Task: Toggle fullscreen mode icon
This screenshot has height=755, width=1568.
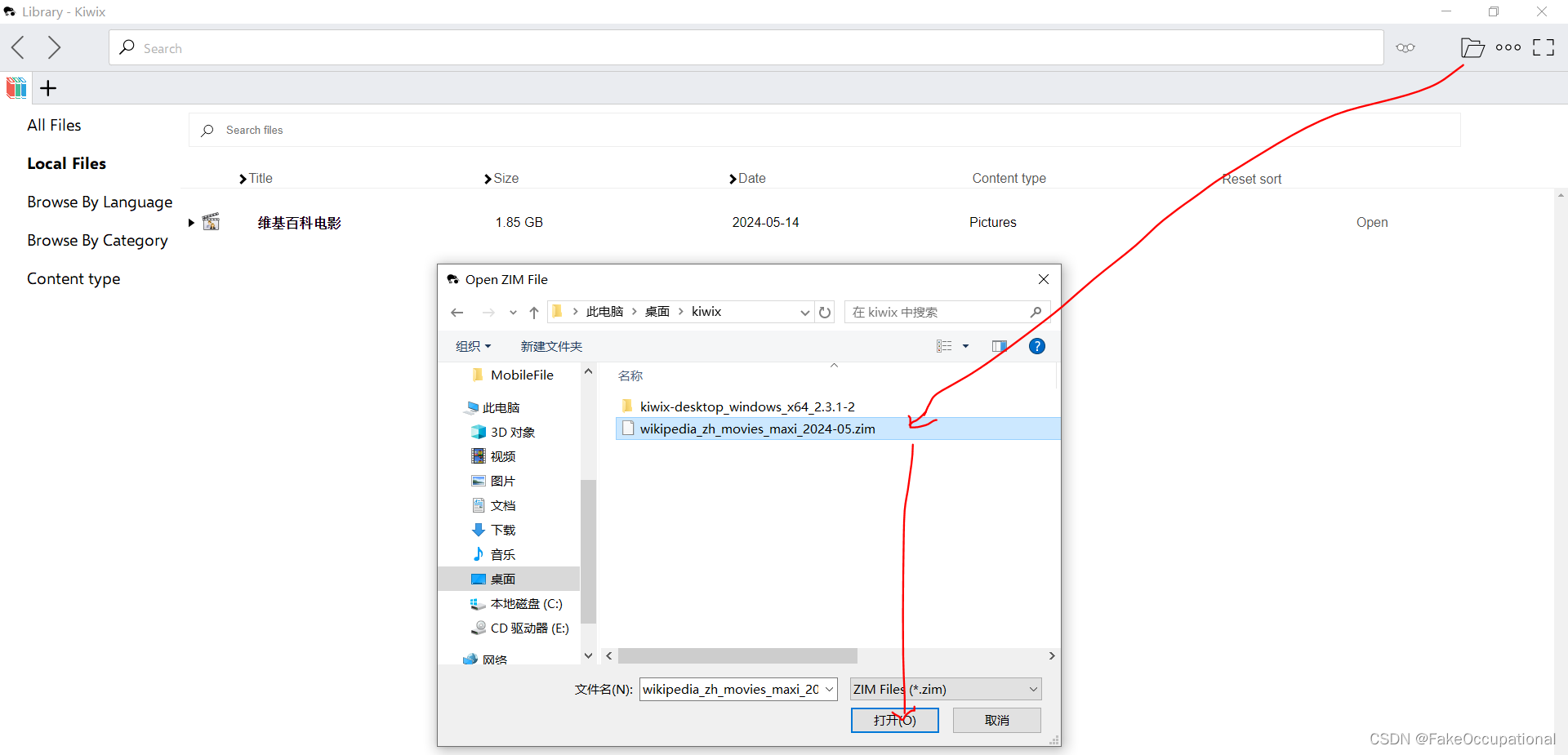Action: (1543, 47)
